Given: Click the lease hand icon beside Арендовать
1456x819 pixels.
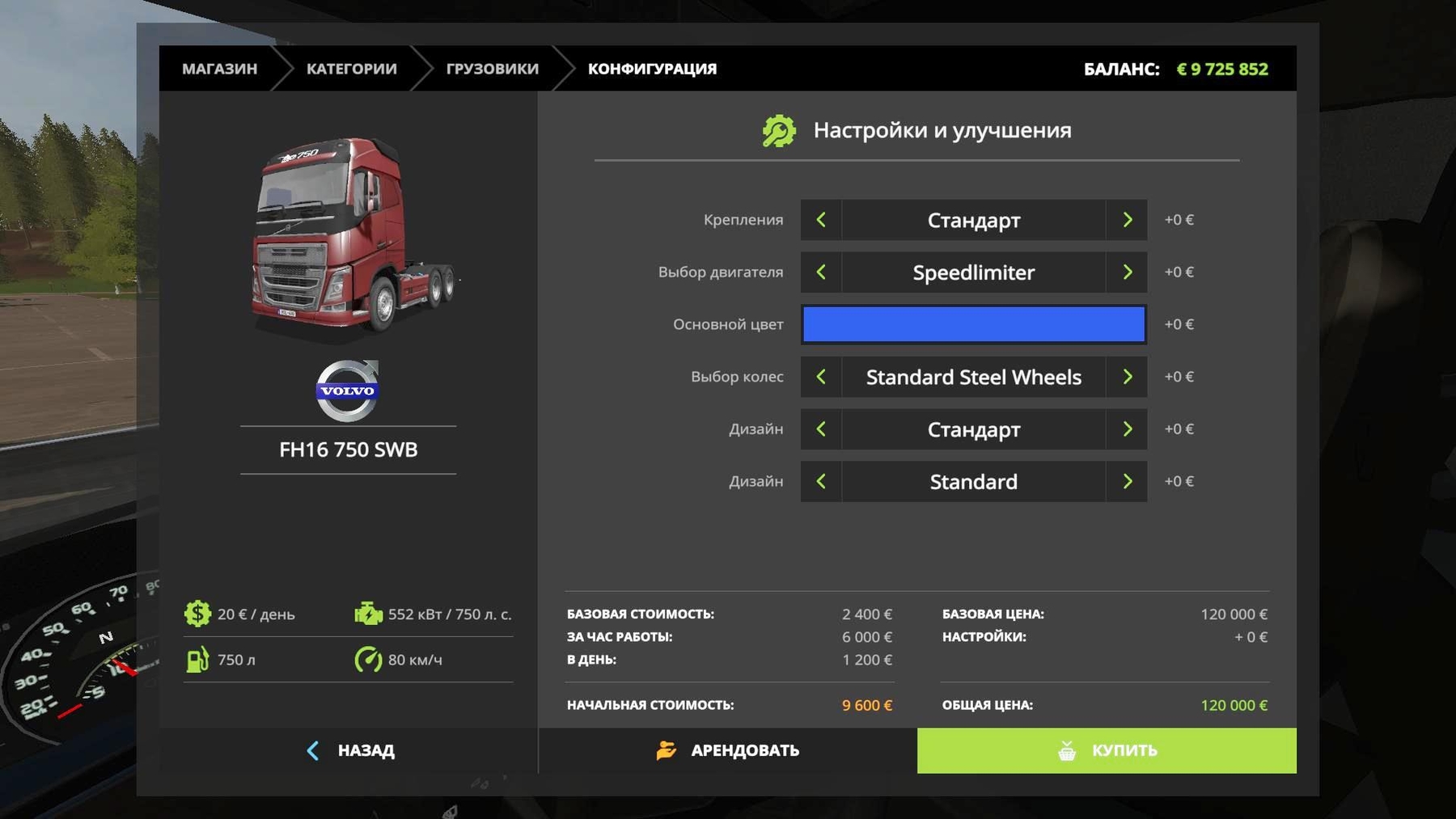Looking at the screenshot, I should [667, 750].
